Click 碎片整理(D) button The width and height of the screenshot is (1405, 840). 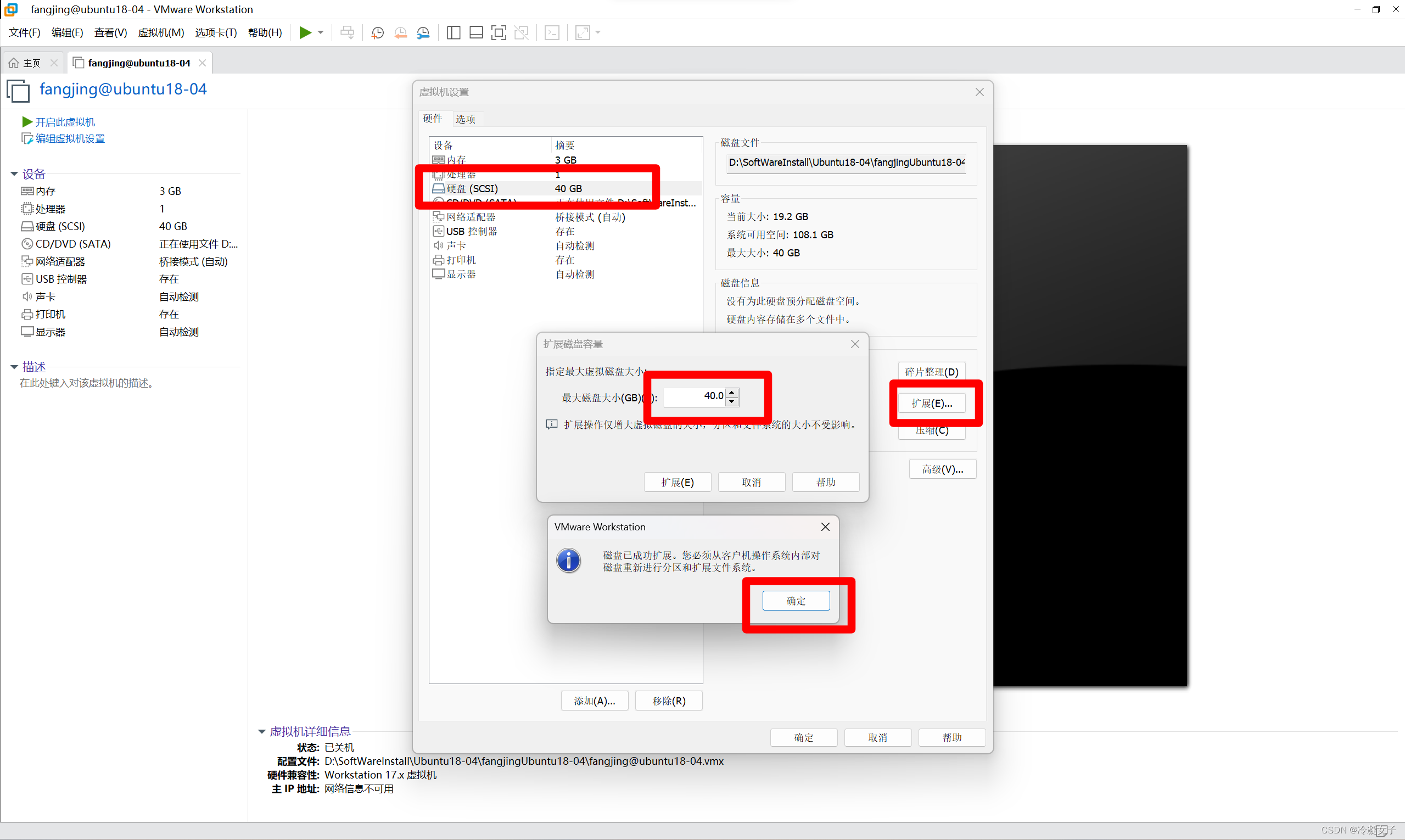pyautogui.click(x=932, y=372)
